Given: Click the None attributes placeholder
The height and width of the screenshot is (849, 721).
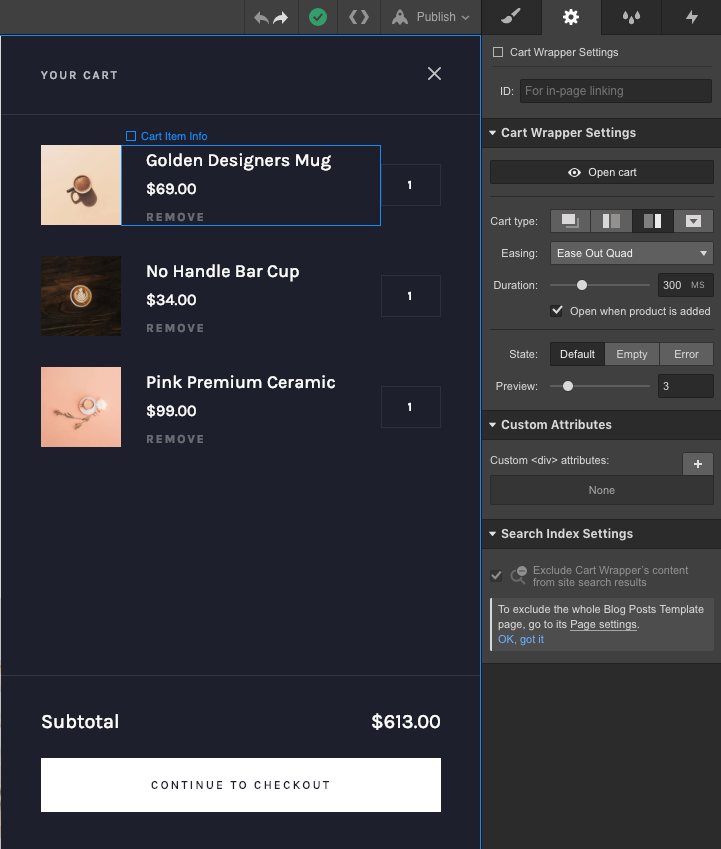Looking at the screenshot, I should (602, 490).
